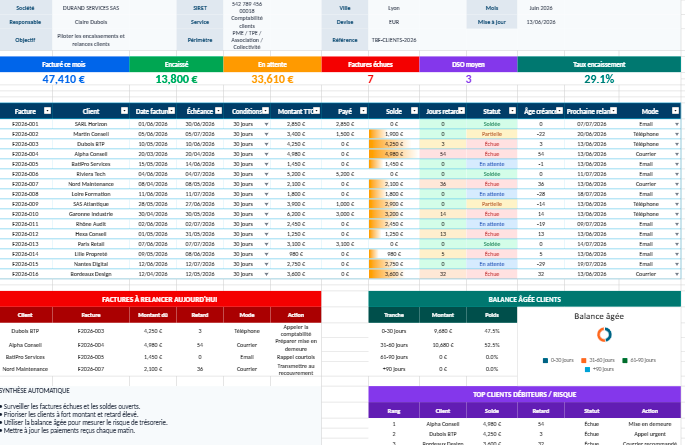This screenshot has height=445, width=685.
Task: Open the Payé column filter arrow
Action: (x=363, y=111)
